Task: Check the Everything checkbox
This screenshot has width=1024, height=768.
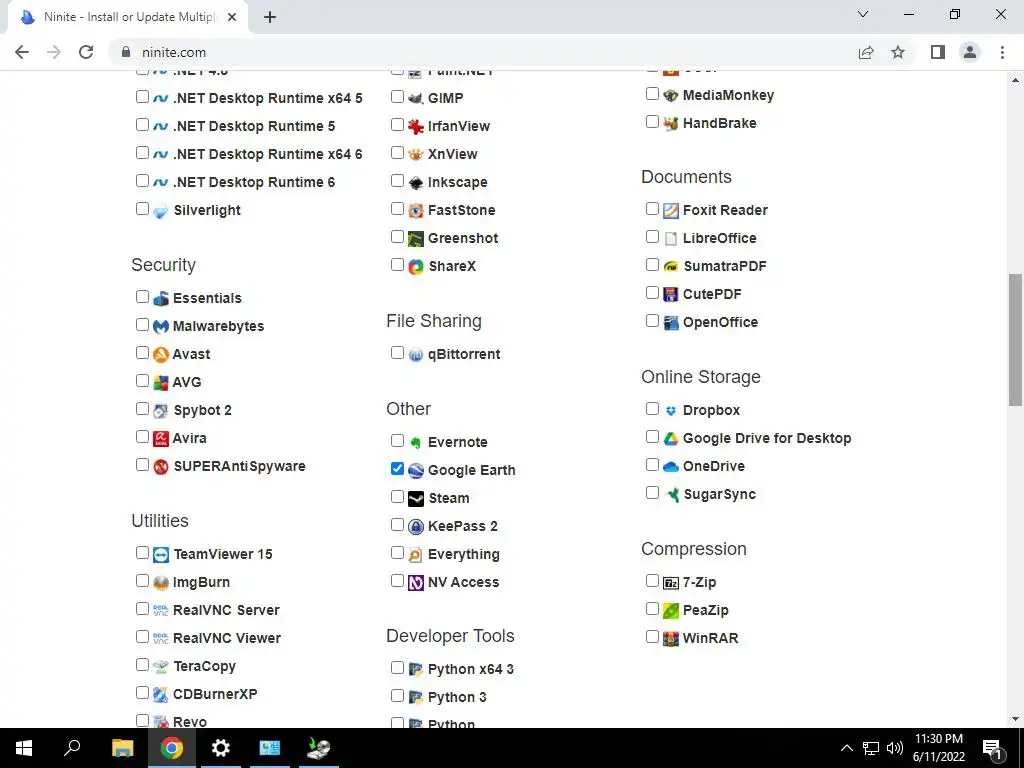Action: [x=397, y=552]
